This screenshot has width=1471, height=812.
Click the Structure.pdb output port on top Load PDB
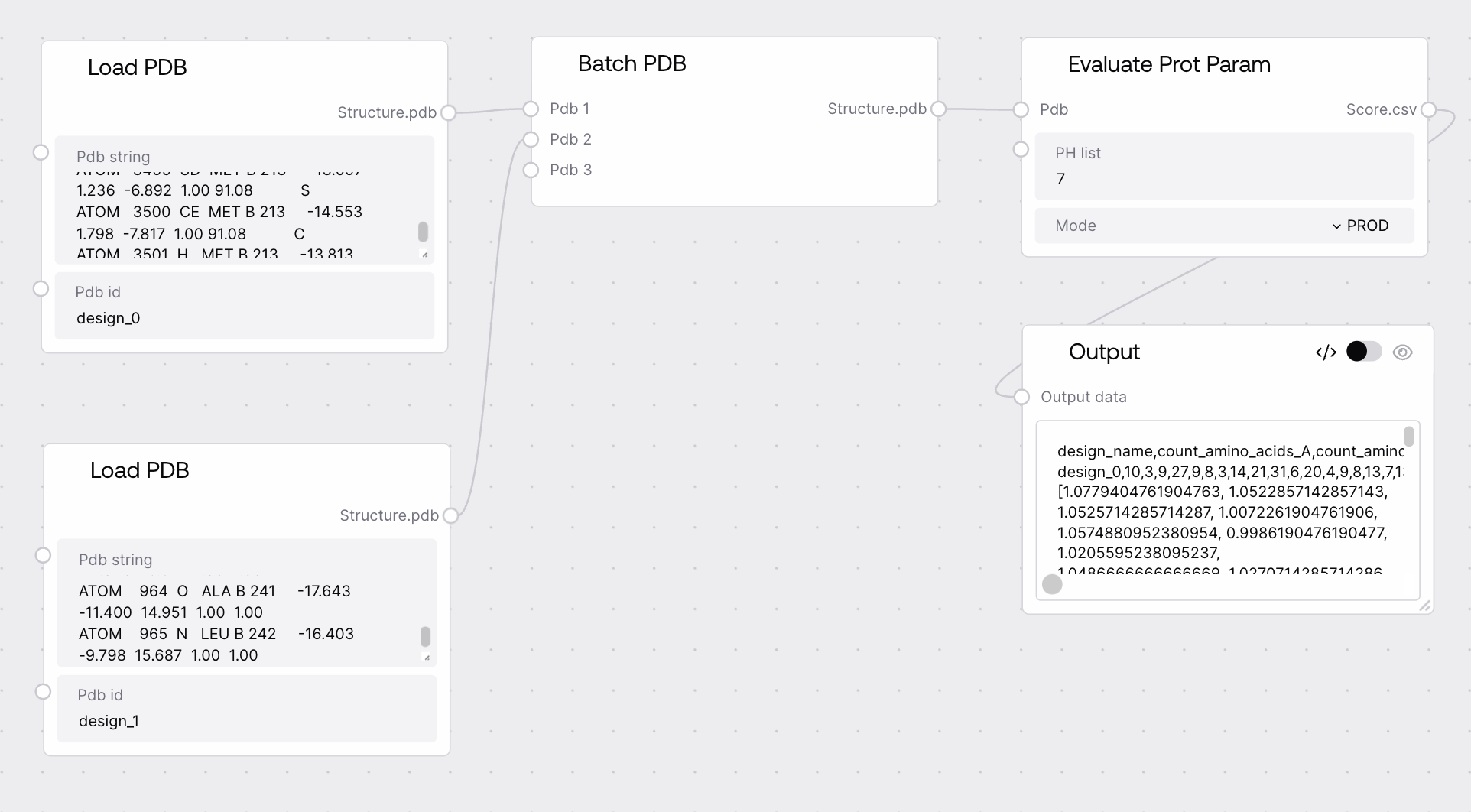(x=449, y=112)
